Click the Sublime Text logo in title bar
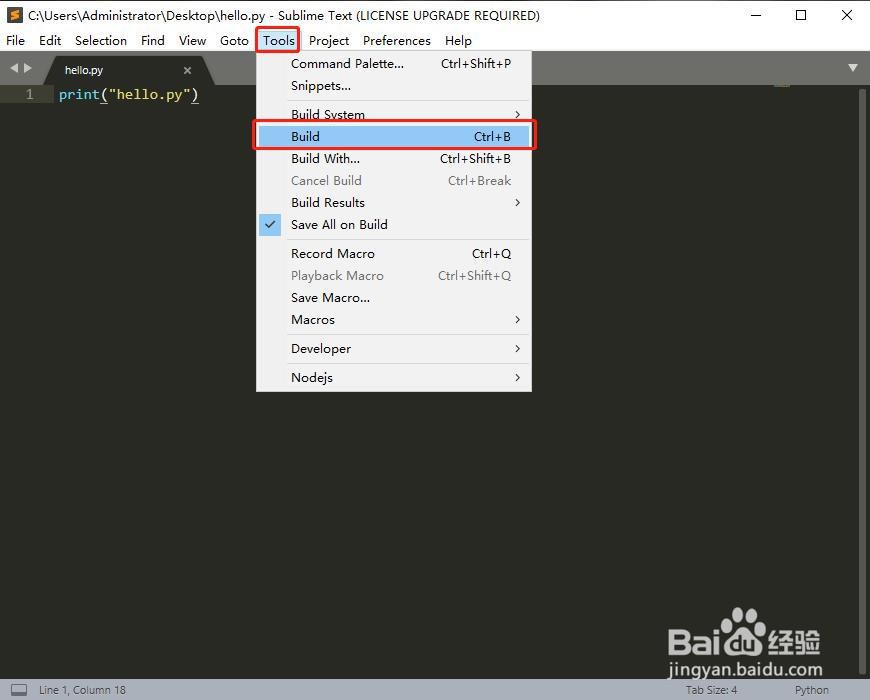 tap(14, 15)
